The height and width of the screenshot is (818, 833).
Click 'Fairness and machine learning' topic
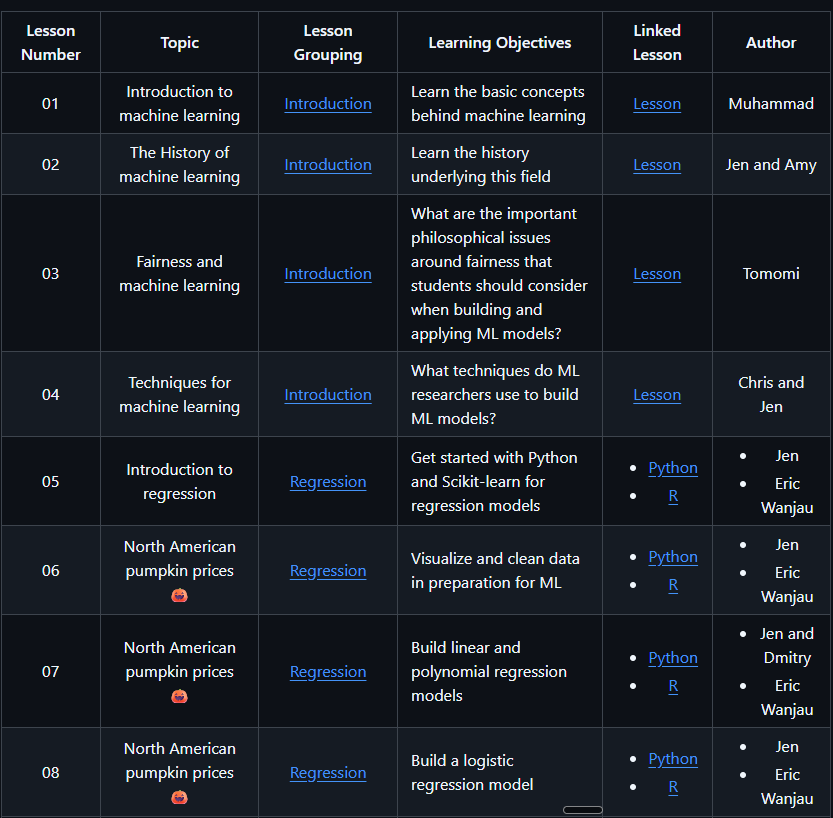(180, 274)
